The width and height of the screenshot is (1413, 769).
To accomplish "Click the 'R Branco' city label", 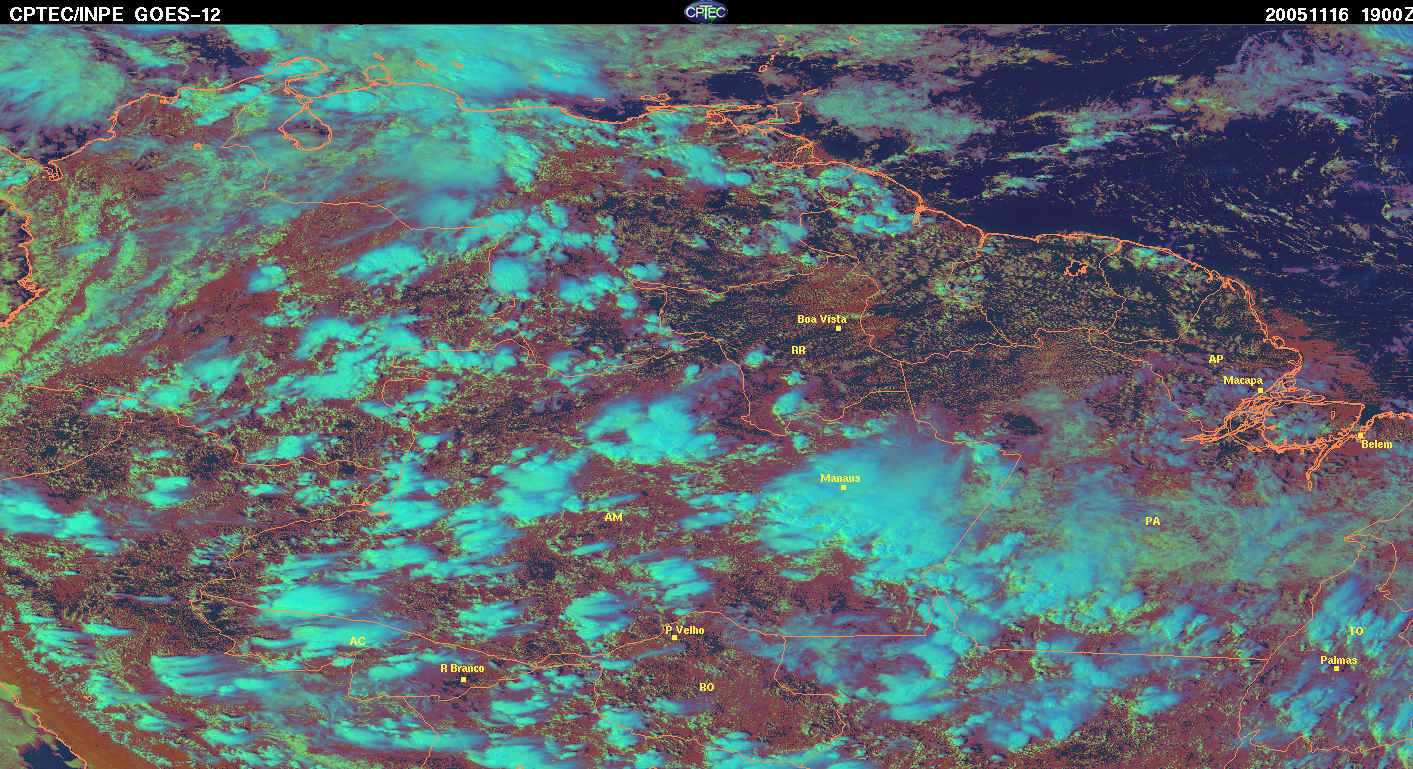I will [x=462, y=668].
